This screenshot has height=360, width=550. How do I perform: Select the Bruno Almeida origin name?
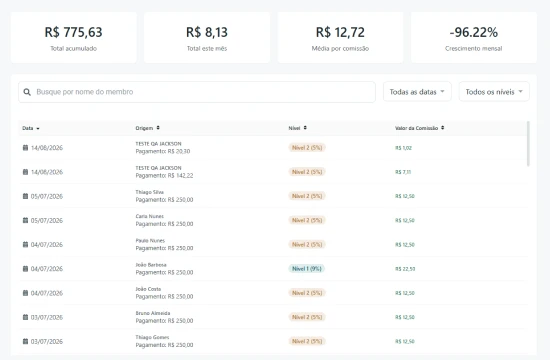pos(153,313)
